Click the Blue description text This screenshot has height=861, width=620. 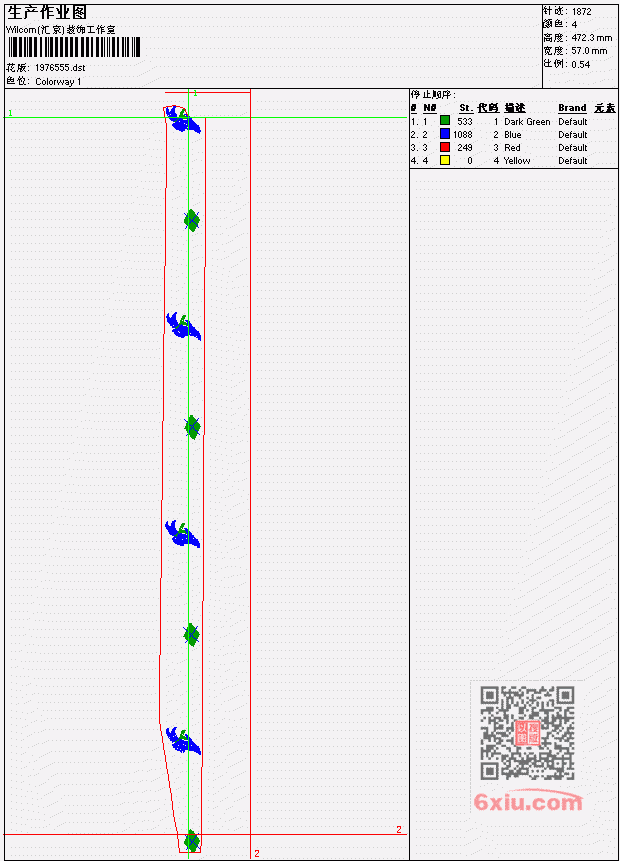pyautogui.click(x=513, y=135)
